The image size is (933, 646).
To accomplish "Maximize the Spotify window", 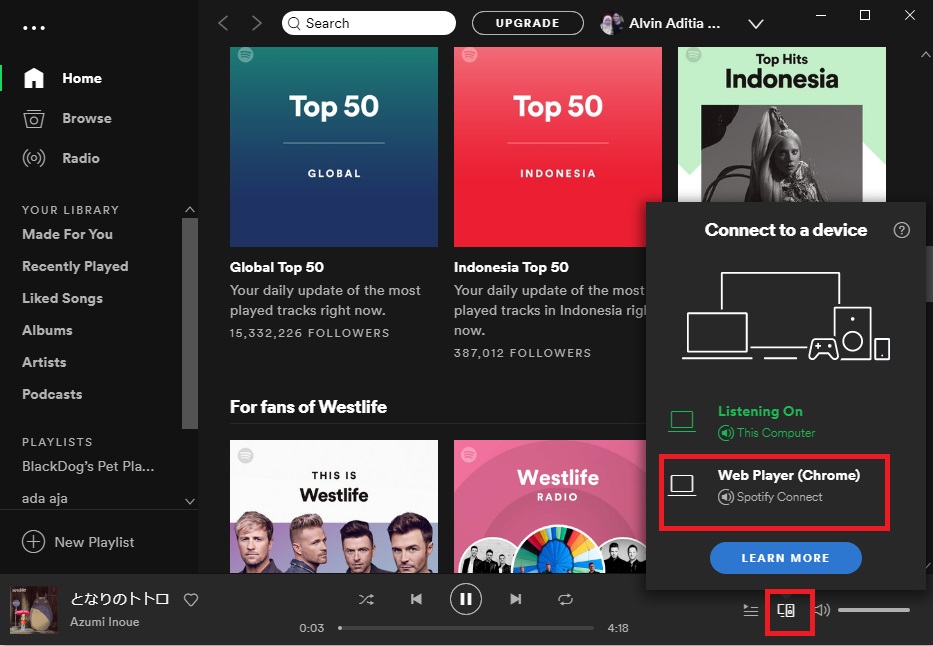I will pos(865,15).
